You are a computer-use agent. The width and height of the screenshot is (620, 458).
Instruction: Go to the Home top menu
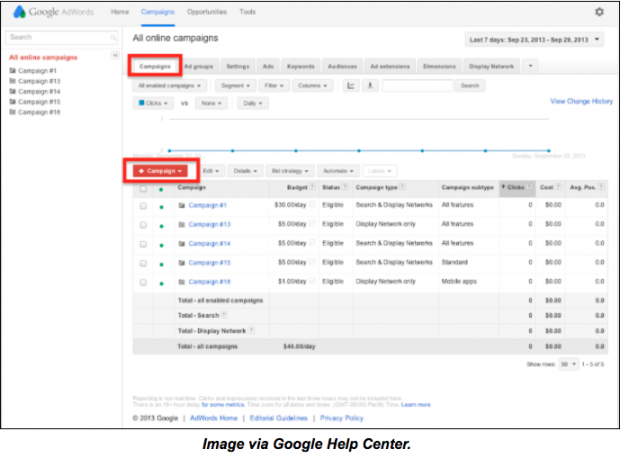[x=119, y=12]
